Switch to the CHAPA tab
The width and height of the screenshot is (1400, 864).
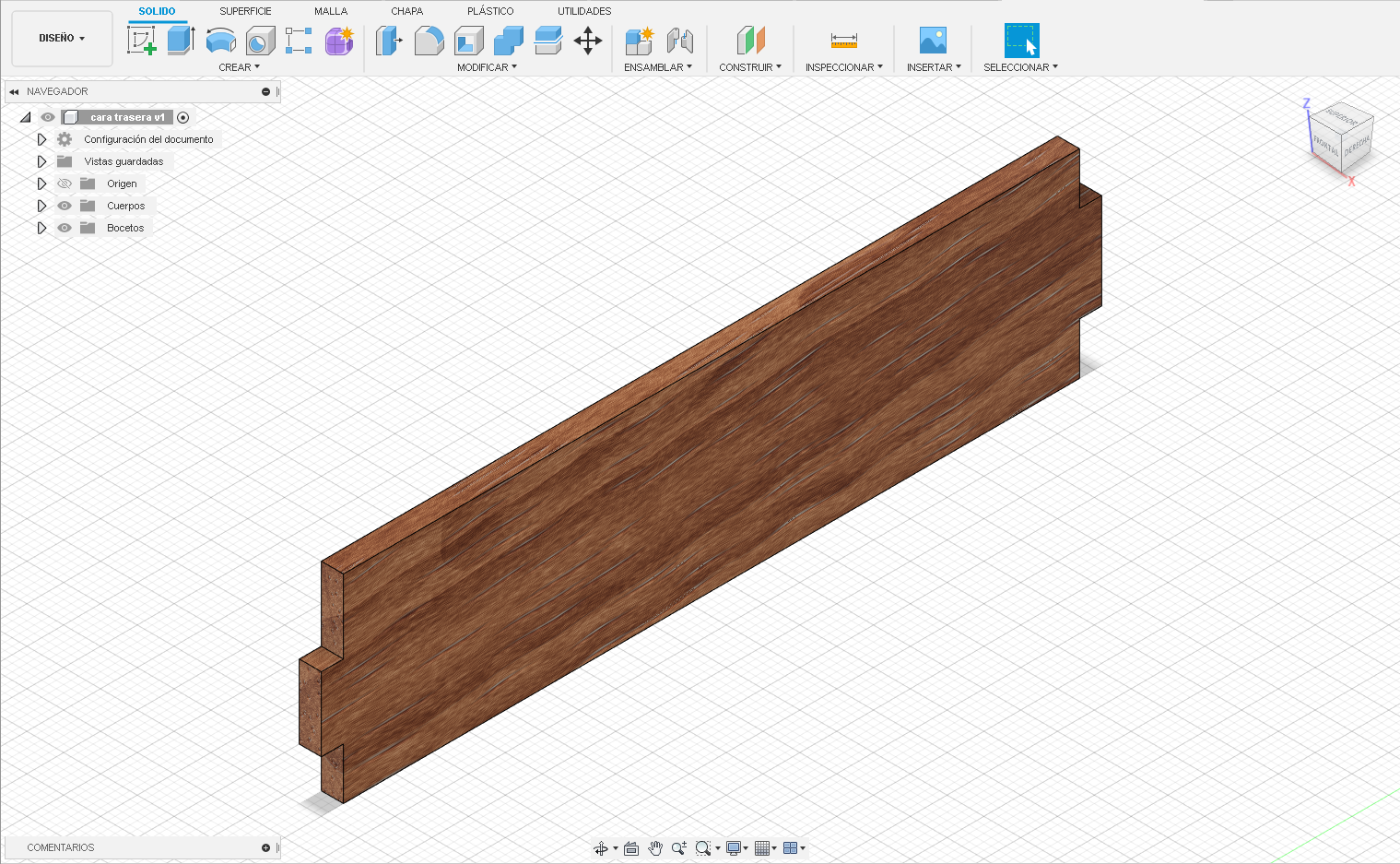406,11
